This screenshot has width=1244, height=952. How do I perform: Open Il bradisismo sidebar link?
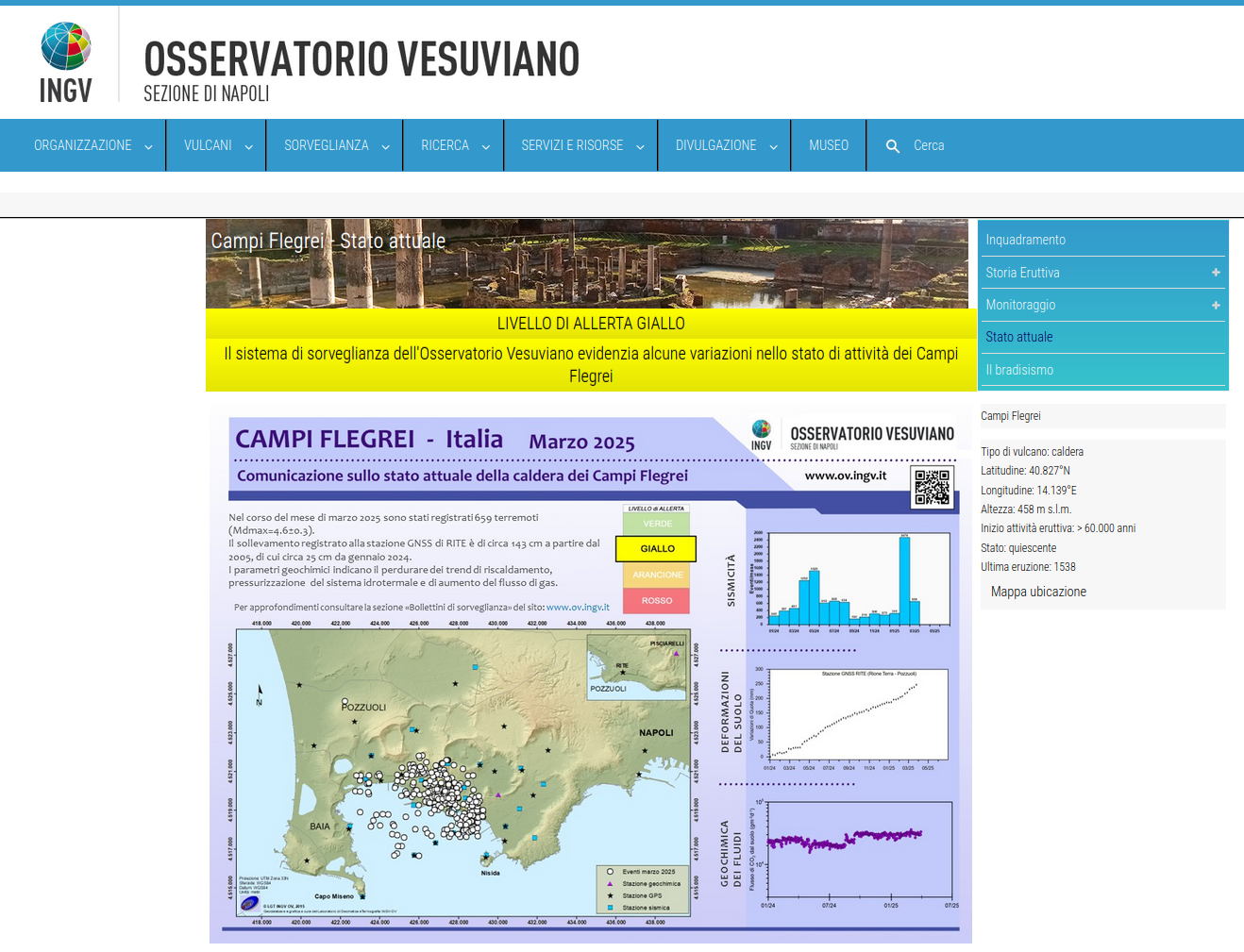1019,370
